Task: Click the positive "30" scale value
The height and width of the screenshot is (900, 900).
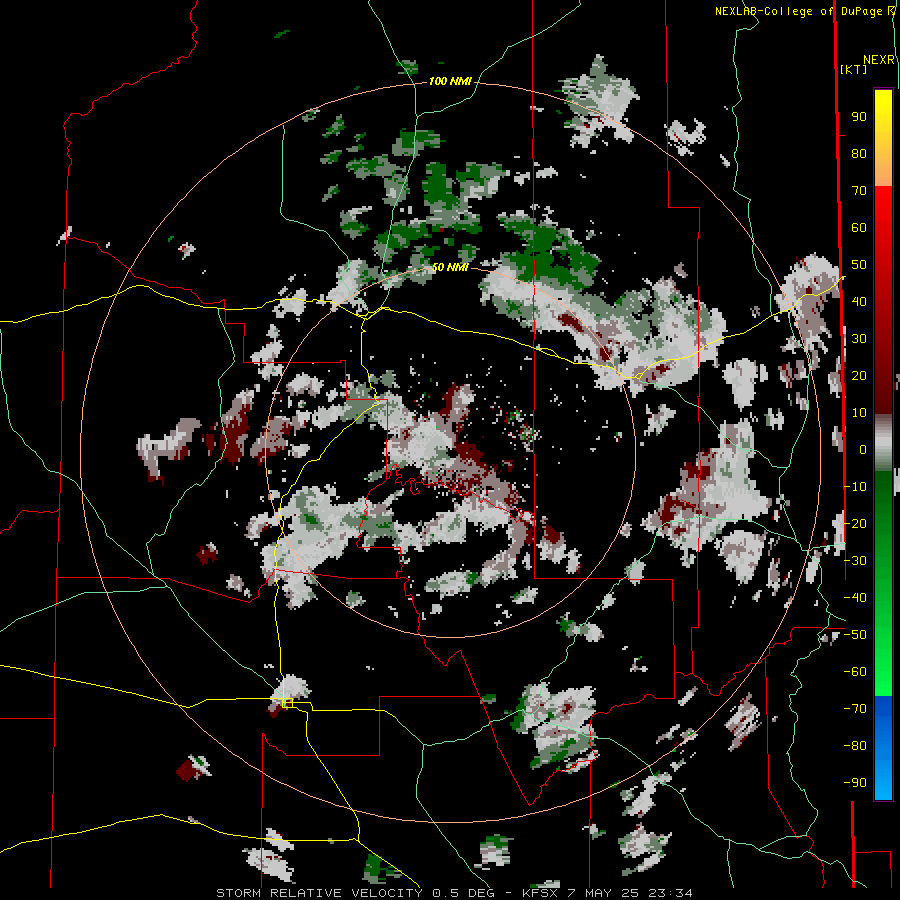Action: (x=859, y=339)
